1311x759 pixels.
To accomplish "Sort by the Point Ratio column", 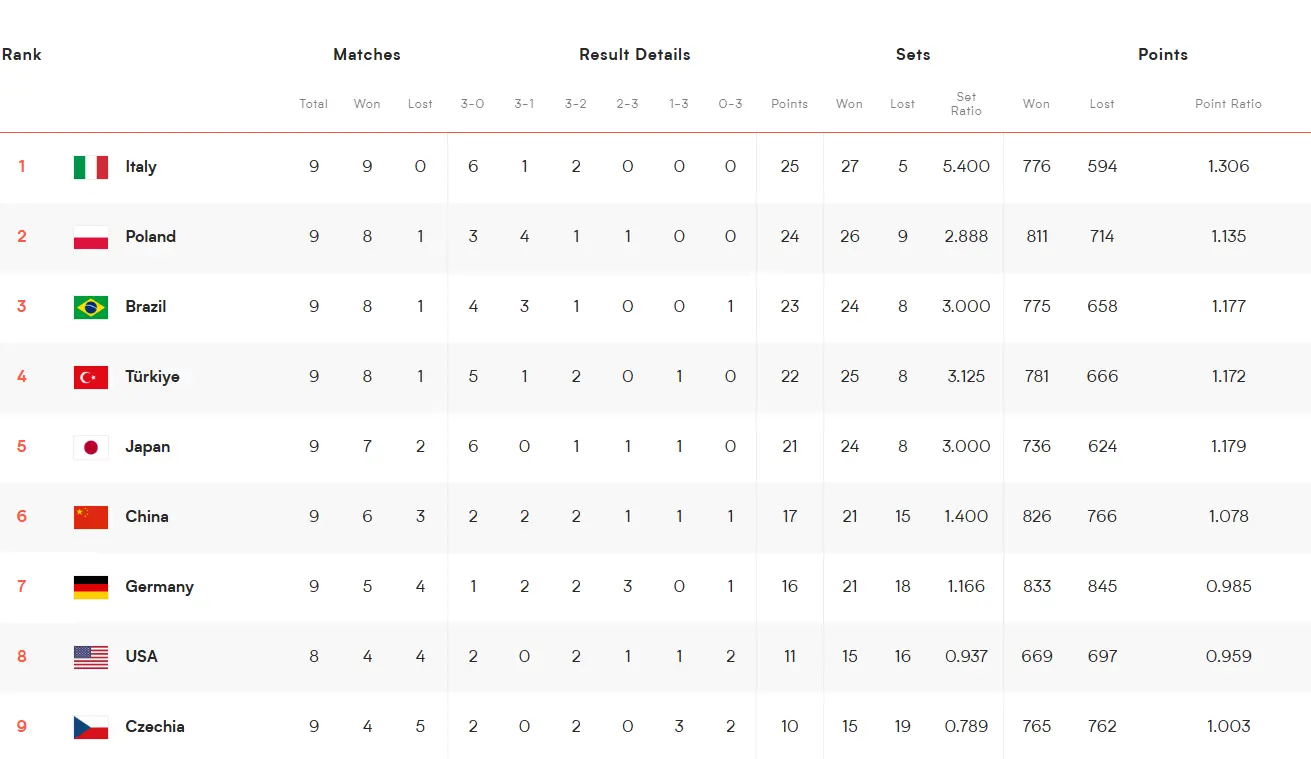I will point(1228,104).
